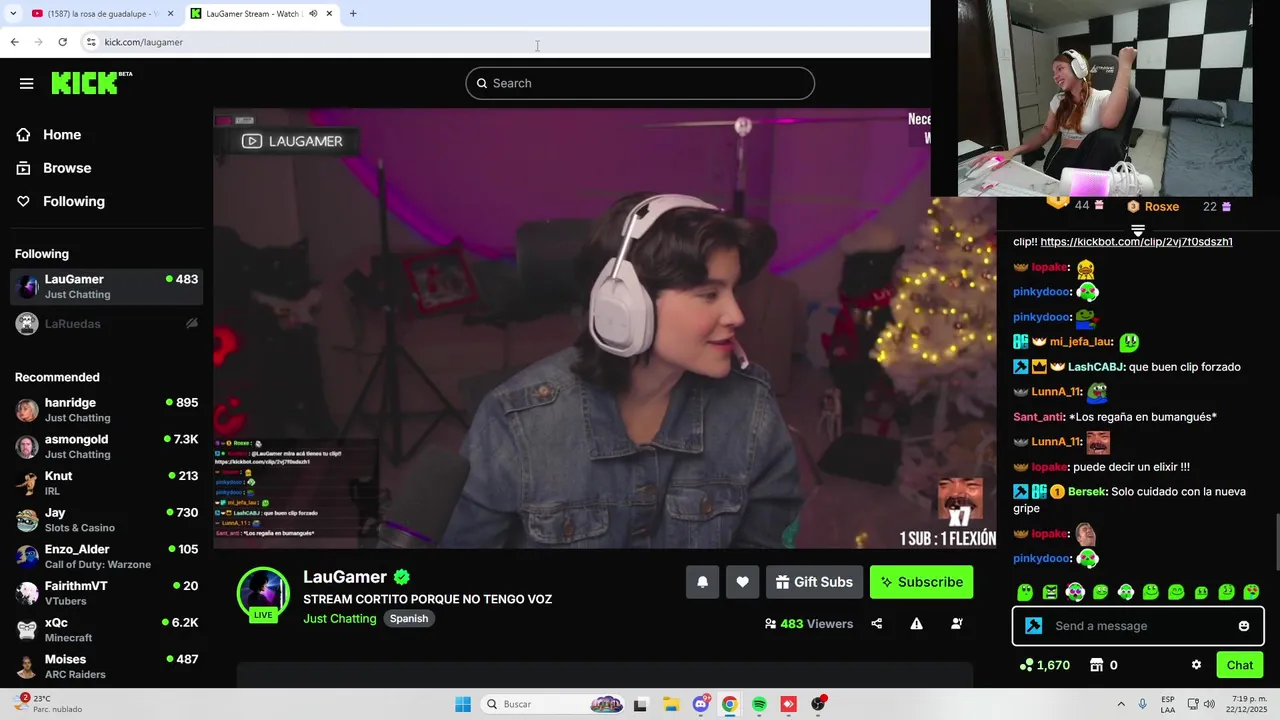Click the 1,670 channel points icon
This screenshot has height=720, width=1280.
click(1026, 665)
